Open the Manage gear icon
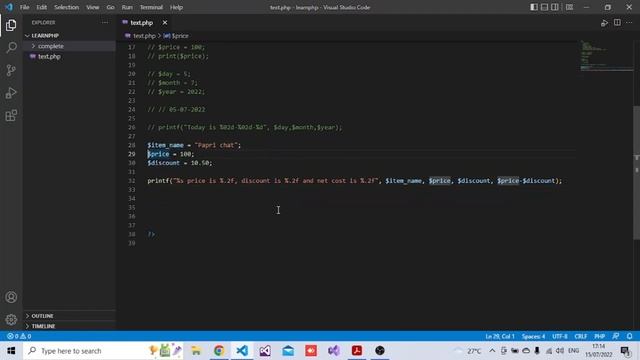The width and height of the screenshot is (640, 360). point(11,320)
